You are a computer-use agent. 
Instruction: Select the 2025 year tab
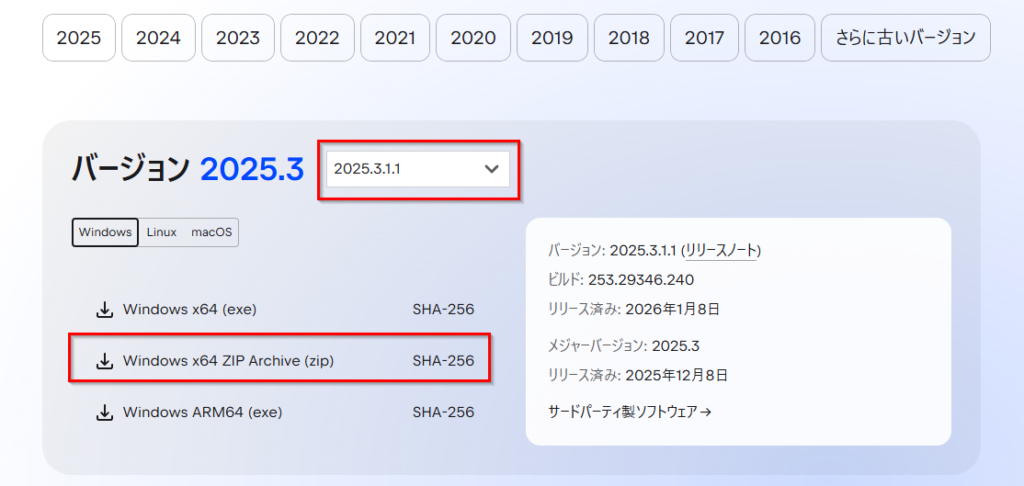point(79,38)
